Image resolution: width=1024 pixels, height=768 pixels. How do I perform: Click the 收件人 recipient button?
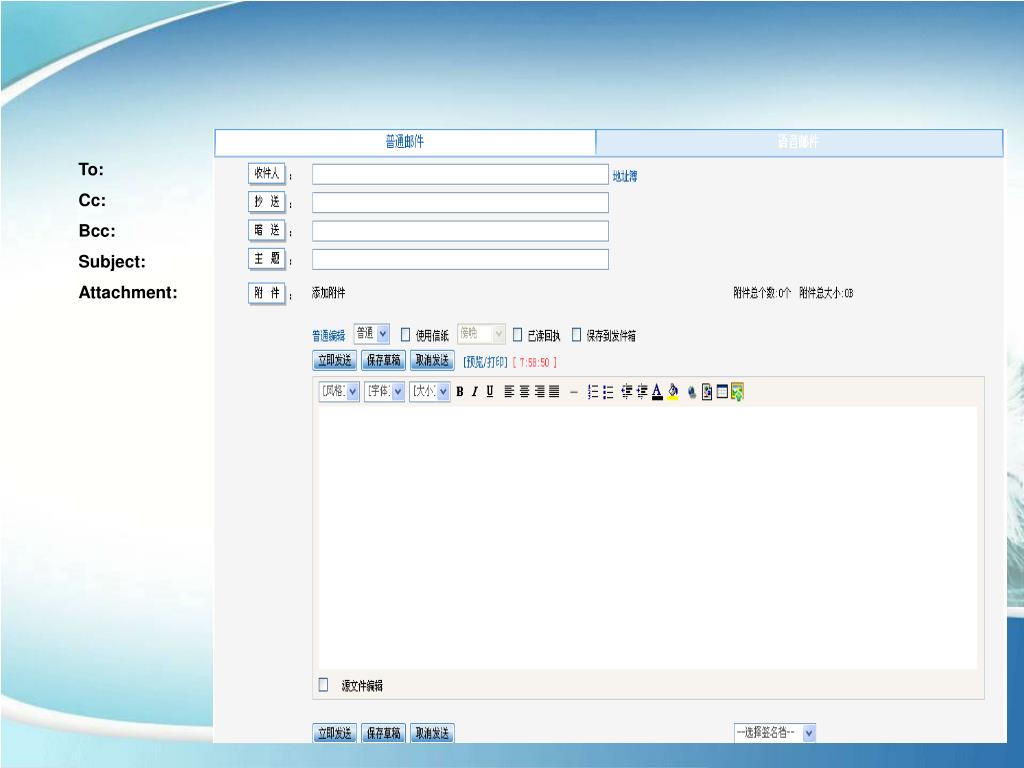(x=267, y=174)
